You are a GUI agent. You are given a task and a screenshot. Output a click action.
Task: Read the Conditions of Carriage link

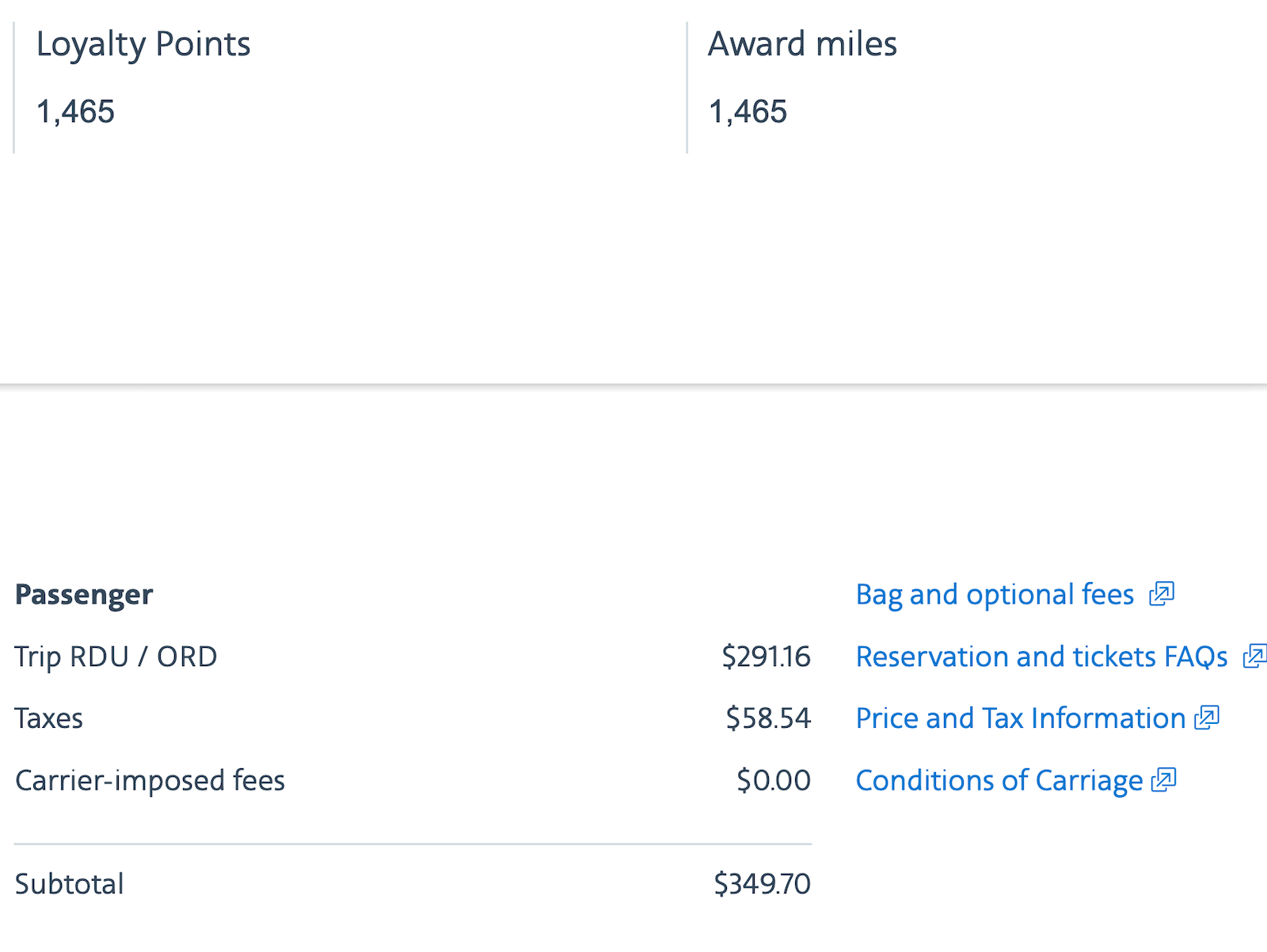(999, 781)
